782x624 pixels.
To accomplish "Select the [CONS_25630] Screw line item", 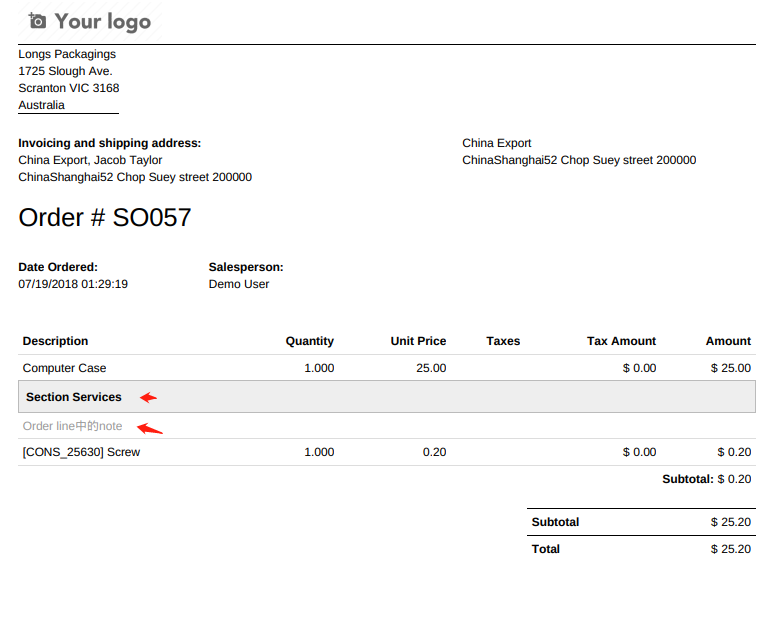I will [x=81, y=452].
